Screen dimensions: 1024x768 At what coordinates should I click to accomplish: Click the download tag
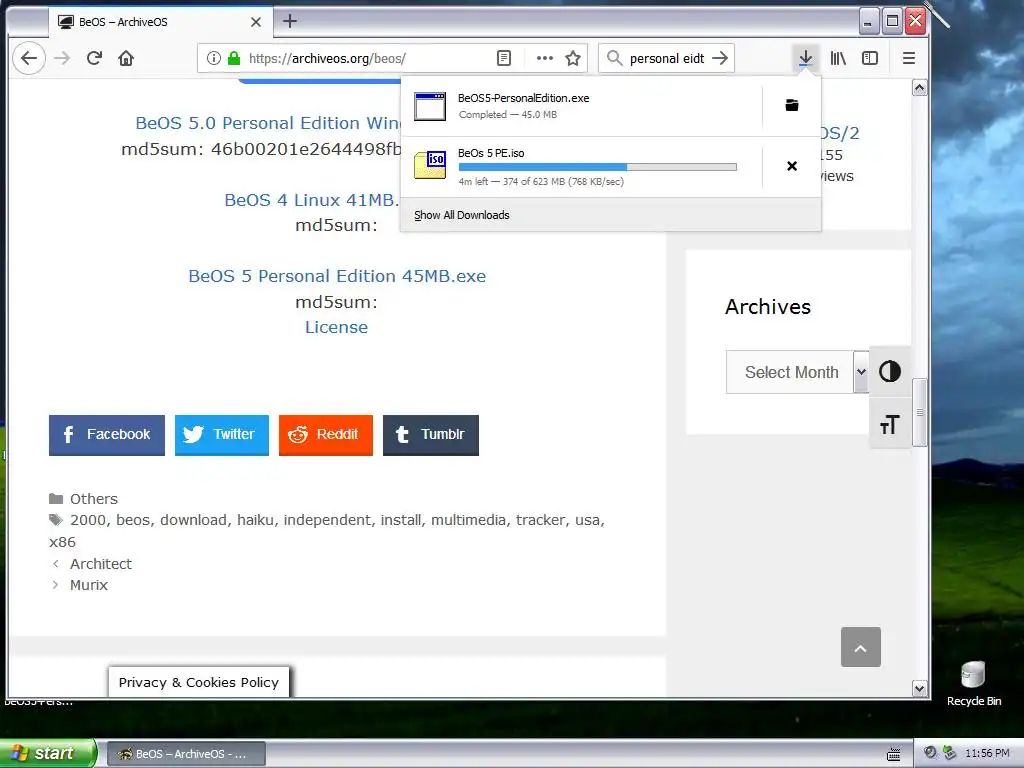click(x=193, y=520)
